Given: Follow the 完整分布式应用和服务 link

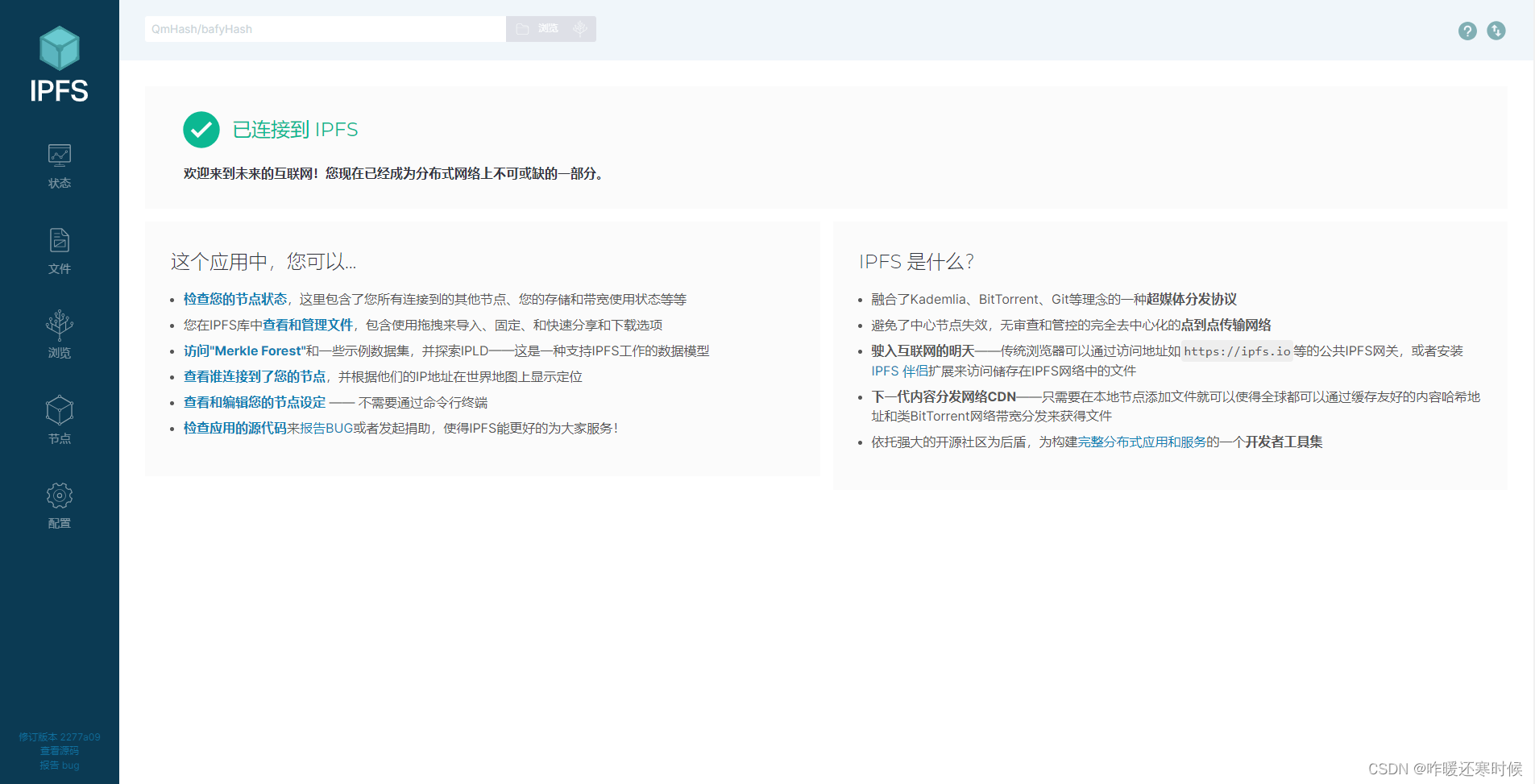Looking at the screenshot, I should (1142, 442).
